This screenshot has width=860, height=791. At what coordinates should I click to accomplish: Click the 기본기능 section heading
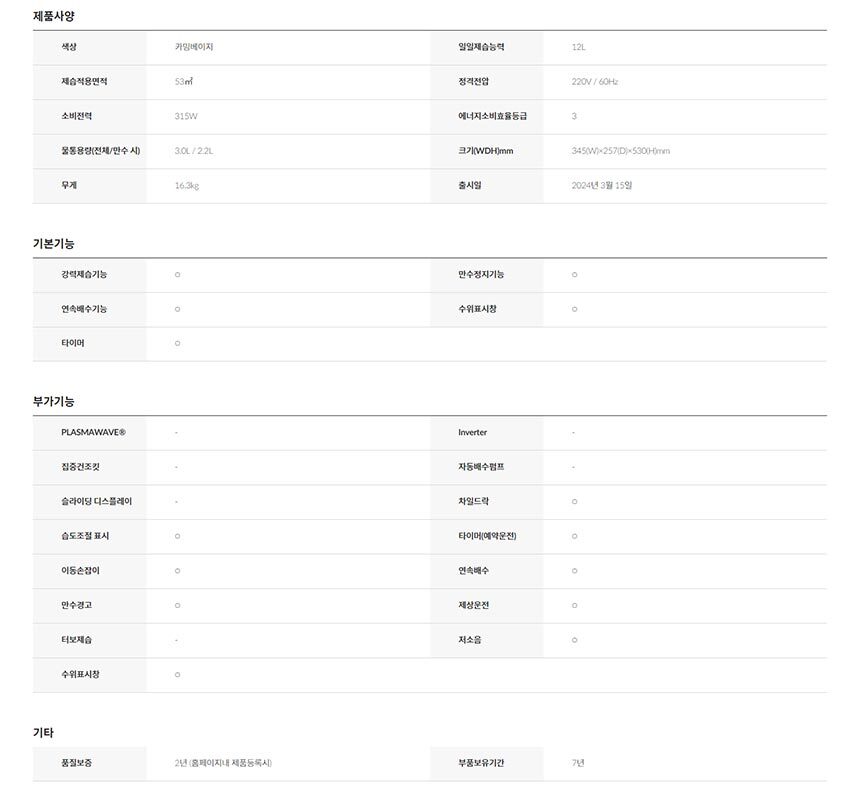point(54,243)
